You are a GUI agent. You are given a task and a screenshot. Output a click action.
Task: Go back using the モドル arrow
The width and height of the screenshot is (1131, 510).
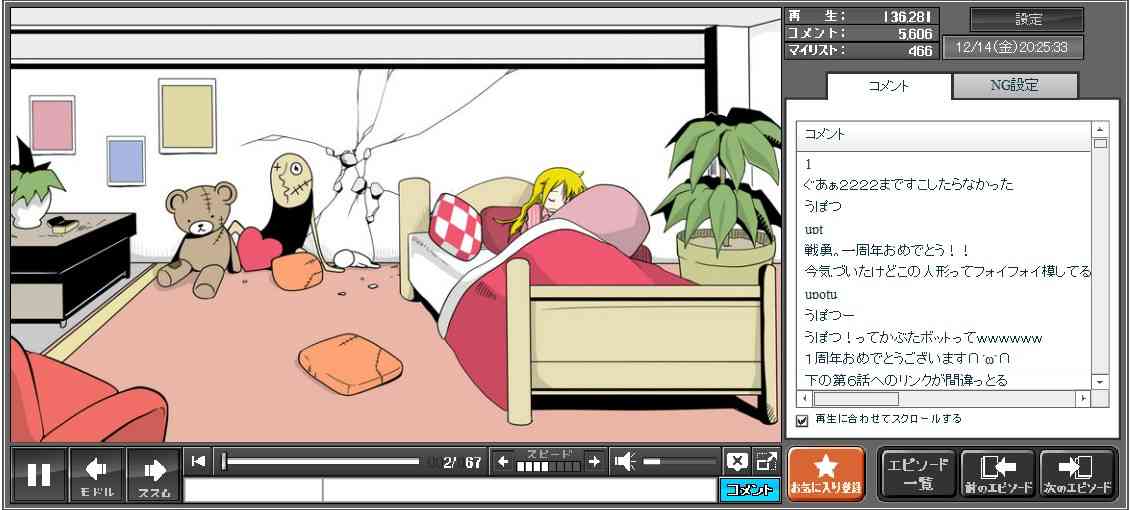coord(97,474)
